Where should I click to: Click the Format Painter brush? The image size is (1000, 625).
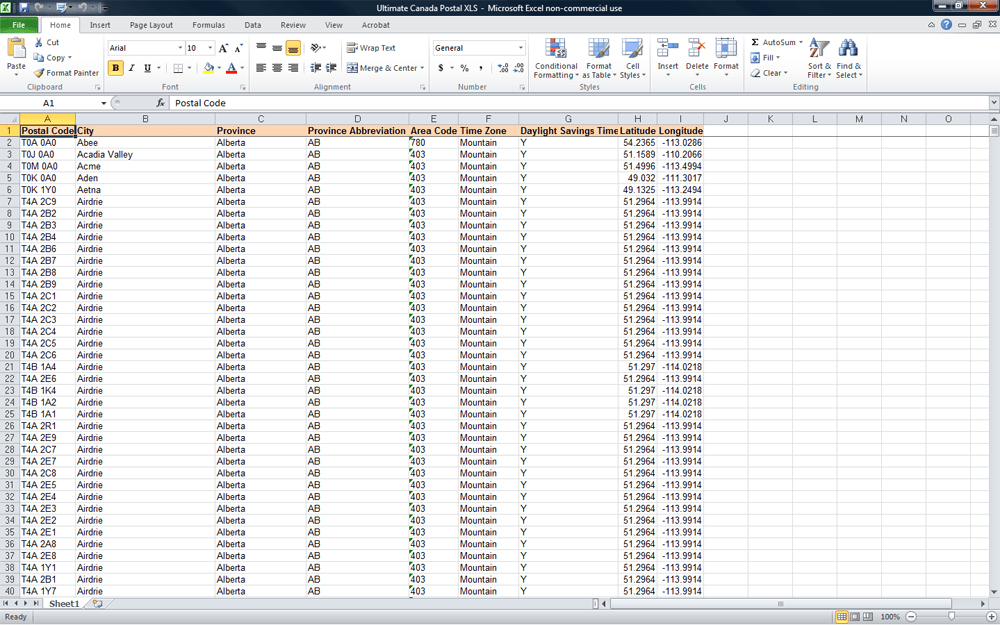tap(39, 73)
